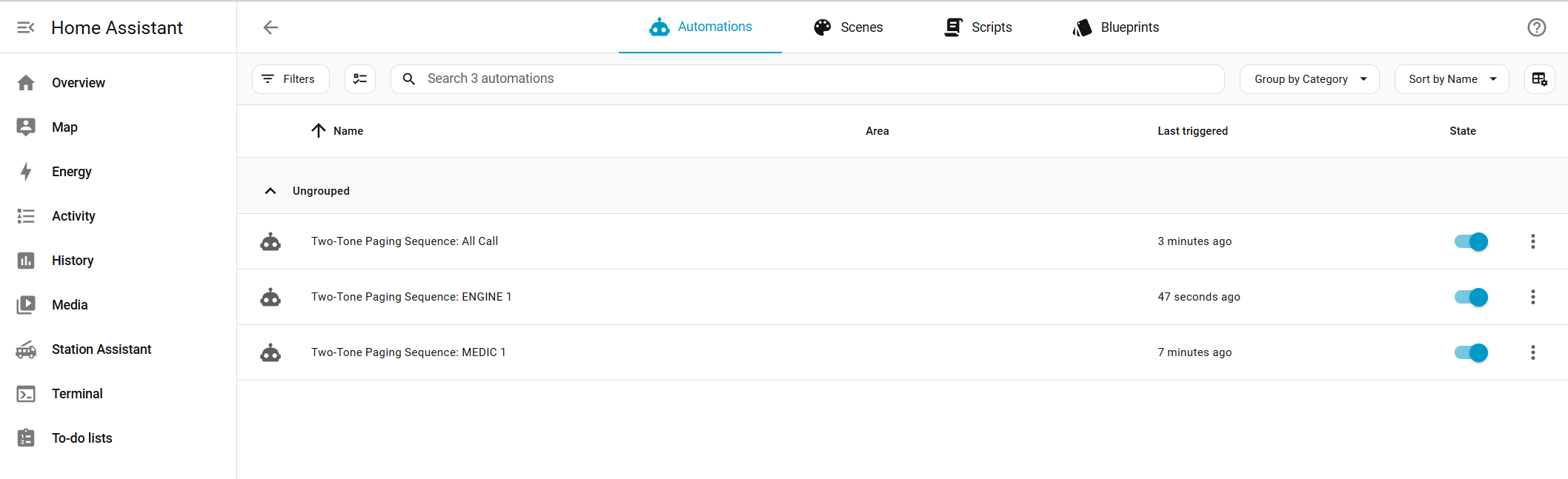Switch to the Scenes tab
1568x479 pixels.
tap(848, 27)
